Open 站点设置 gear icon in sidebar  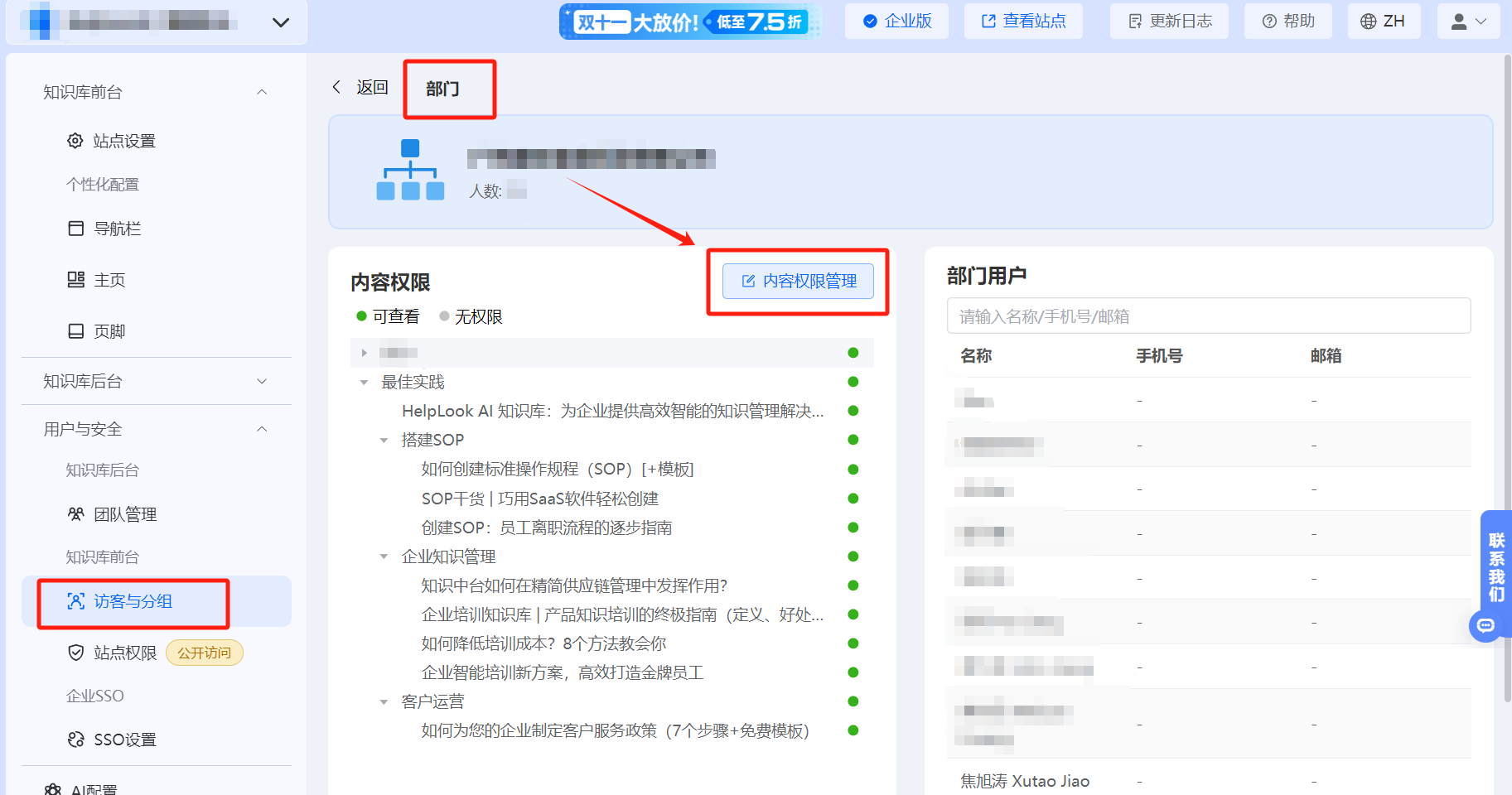pyautogui.click(x=75, y=141)
